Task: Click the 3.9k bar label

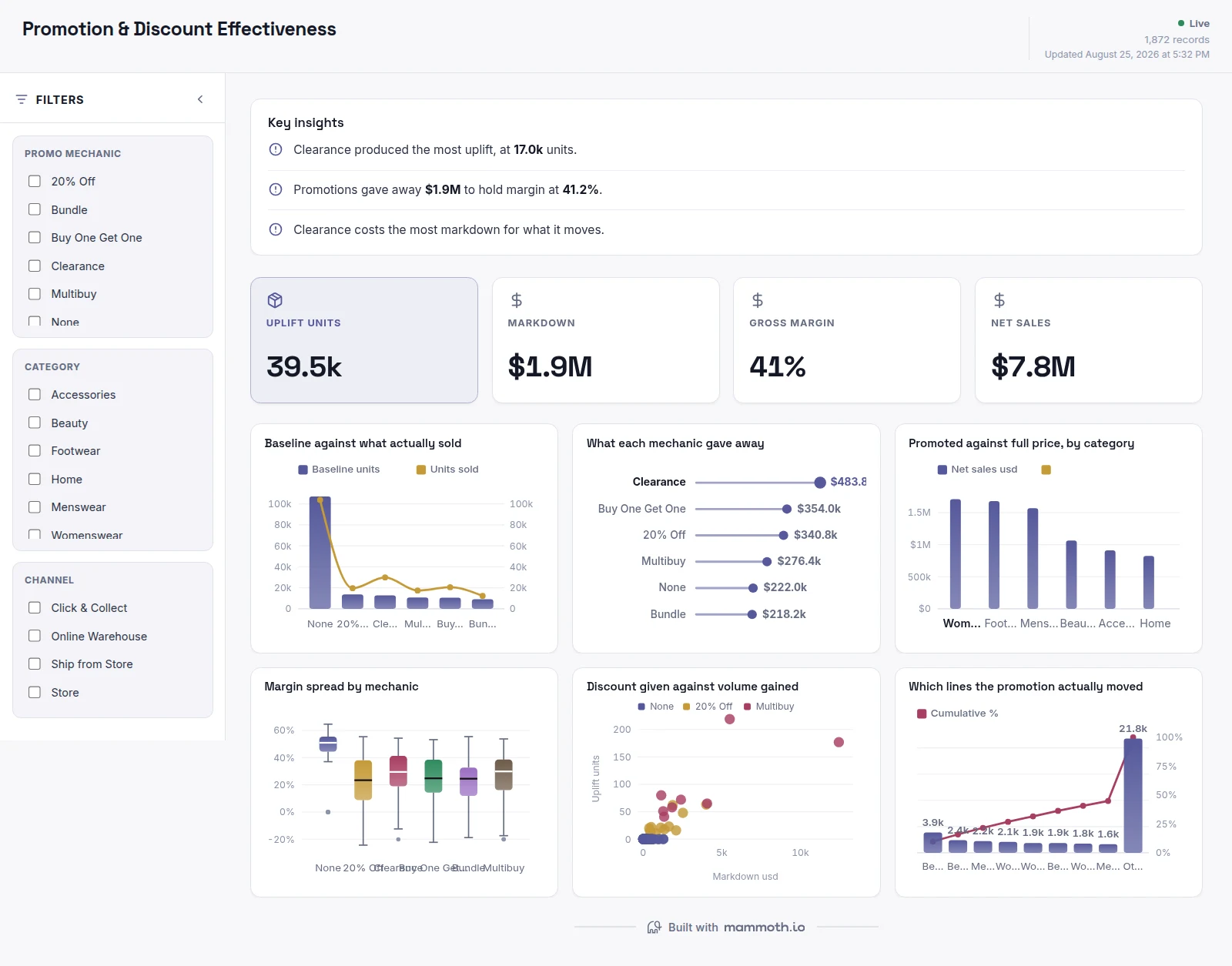Action: (x=933, y=822)
